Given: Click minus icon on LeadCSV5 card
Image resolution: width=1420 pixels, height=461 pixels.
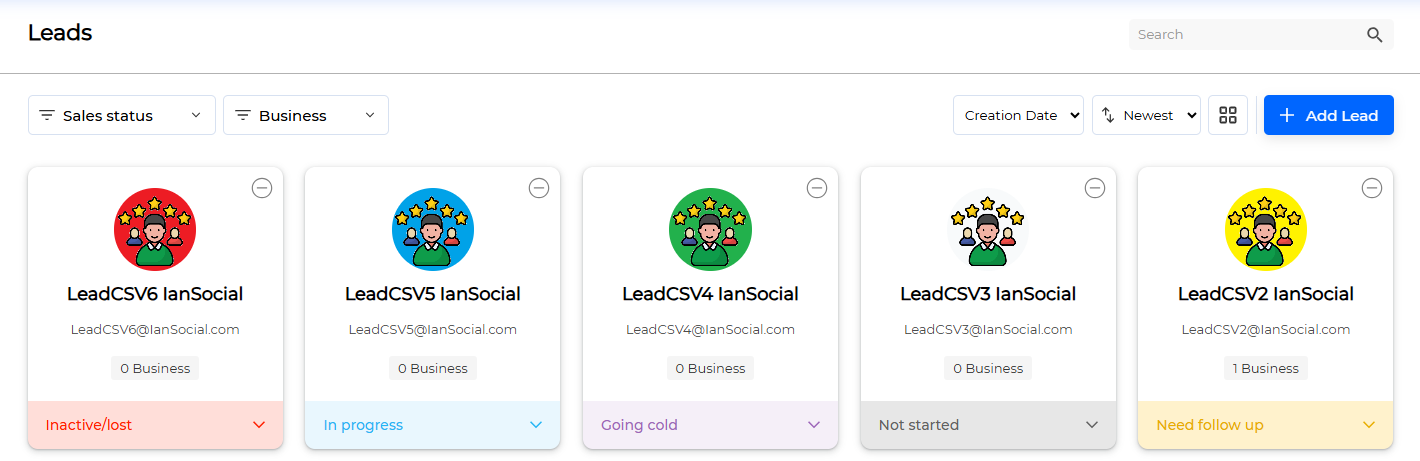Looking at the screenshot, I should pos(539,188).
